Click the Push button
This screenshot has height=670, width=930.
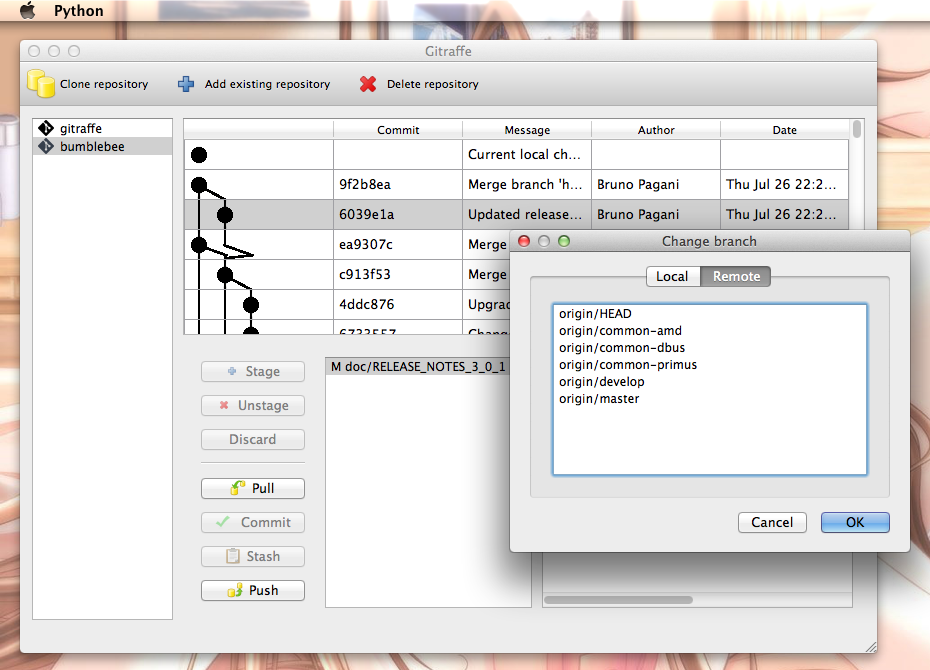pyautogui.click(x=253, y=591)
